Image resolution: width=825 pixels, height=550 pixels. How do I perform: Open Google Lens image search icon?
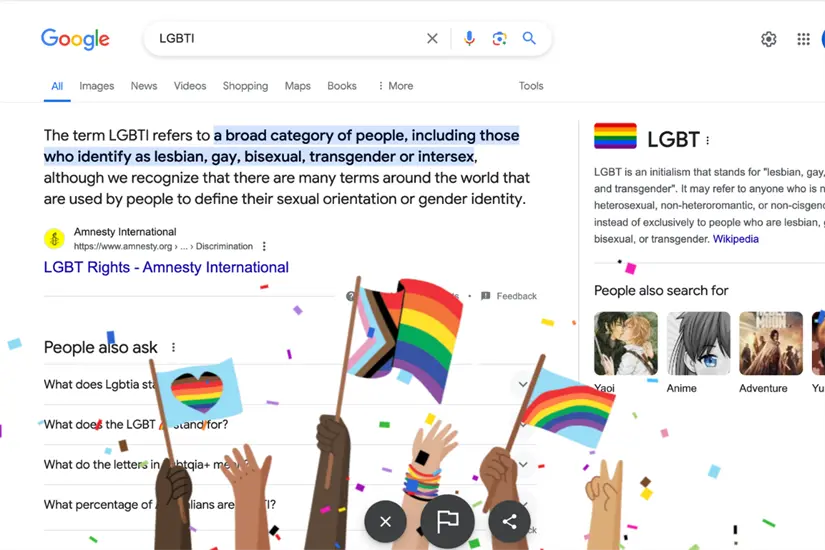point(499,38)
